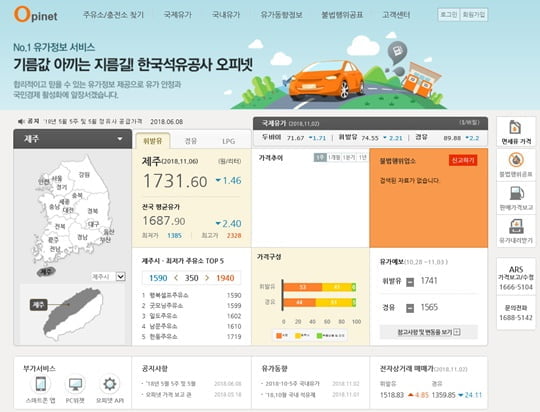This screenshot has width=540, height=412.
Task: Select 강원 region on the Korea map
Action: pos(84,175)
